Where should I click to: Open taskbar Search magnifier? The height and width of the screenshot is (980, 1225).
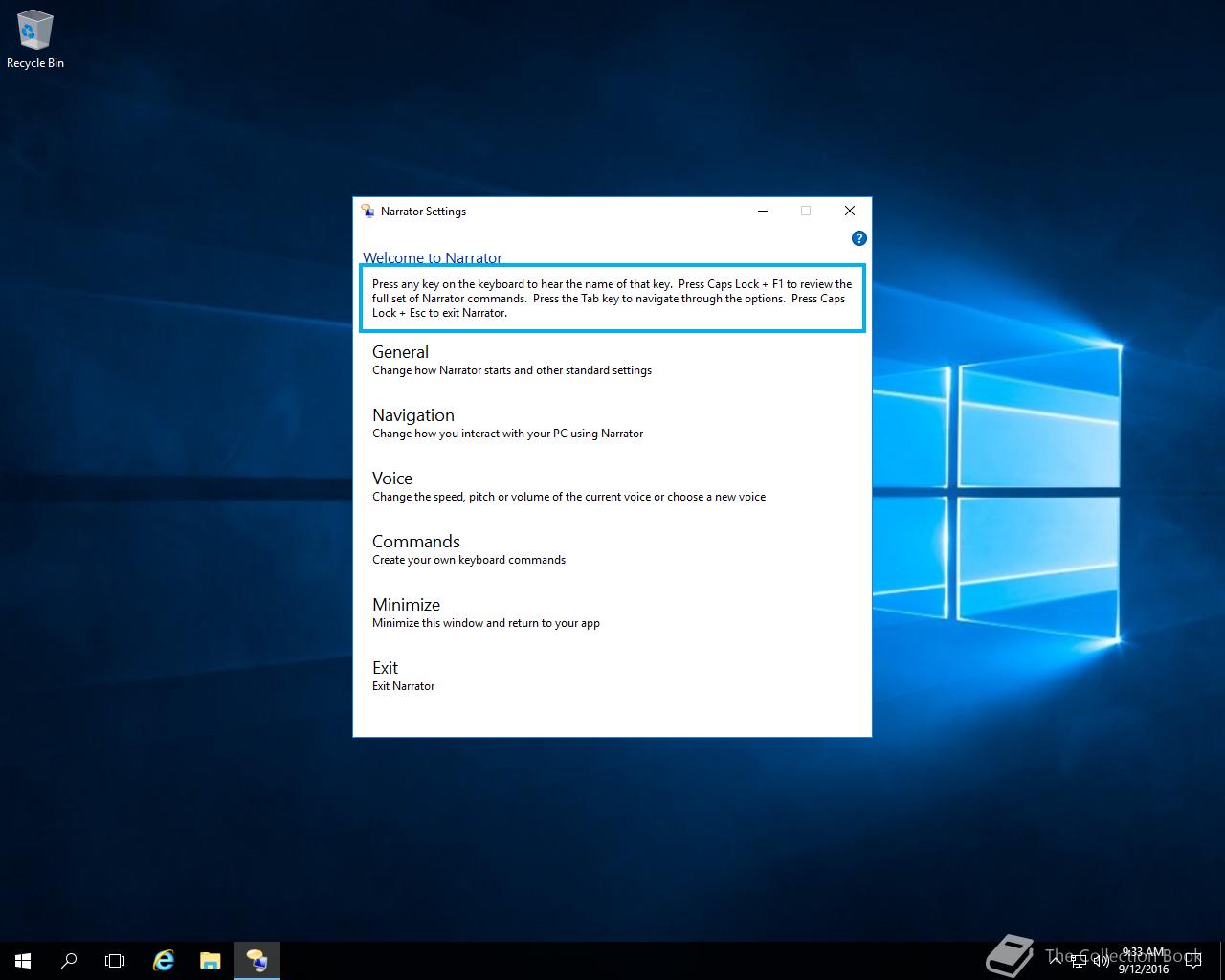click(69, 961)
